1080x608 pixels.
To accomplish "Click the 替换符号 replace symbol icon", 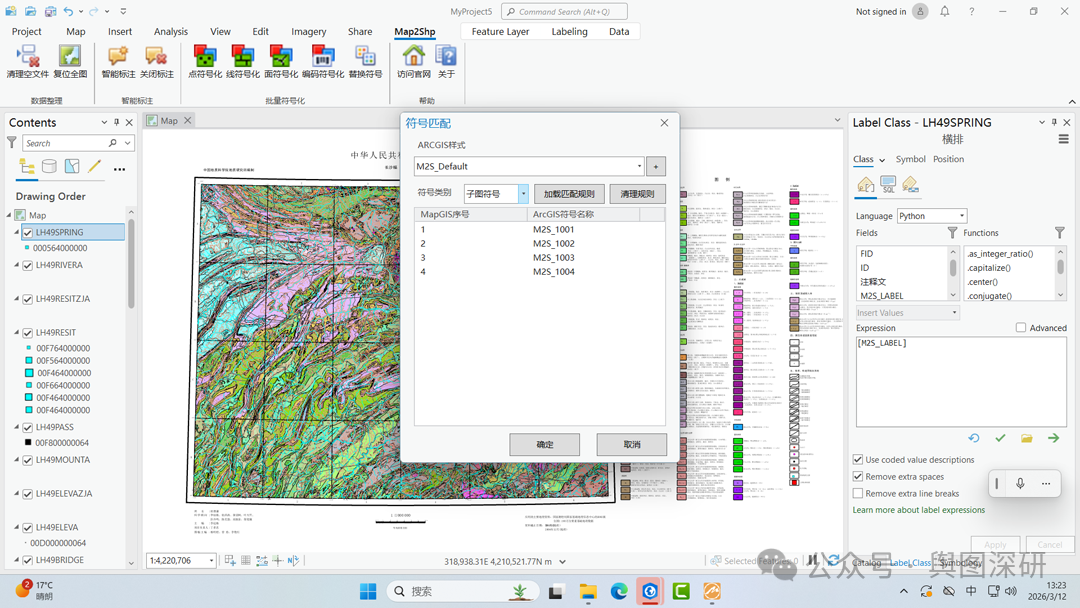I will tap(365, 56).
